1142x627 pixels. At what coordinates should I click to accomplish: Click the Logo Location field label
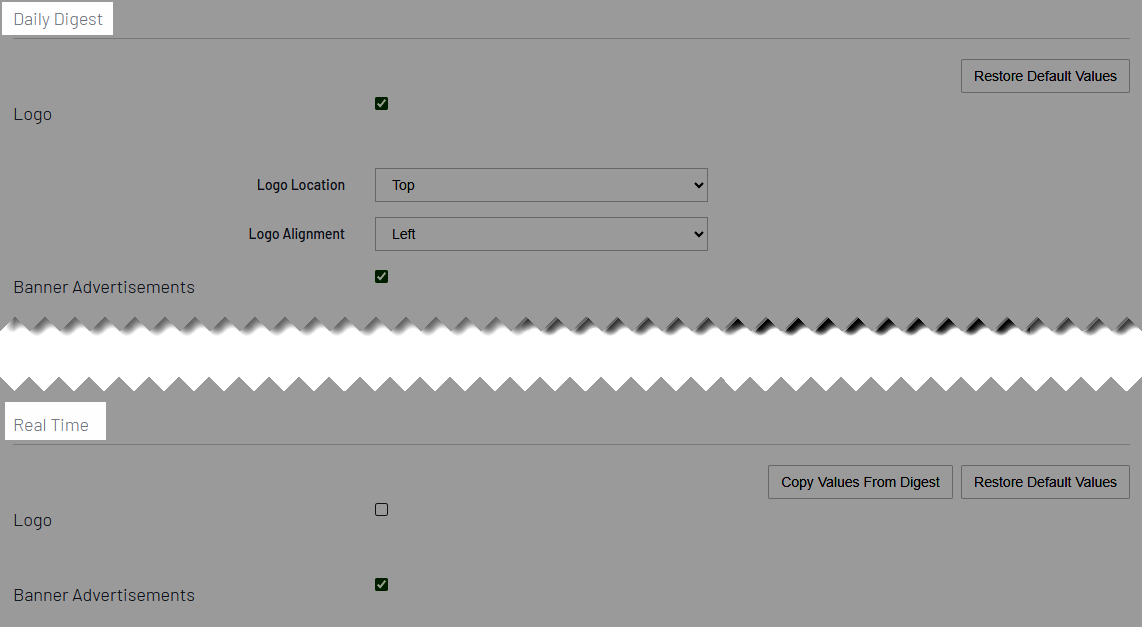[300, 185]
